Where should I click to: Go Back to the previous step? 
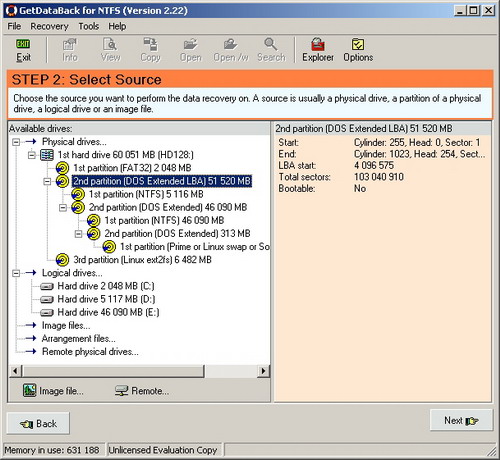pos(38,423)
